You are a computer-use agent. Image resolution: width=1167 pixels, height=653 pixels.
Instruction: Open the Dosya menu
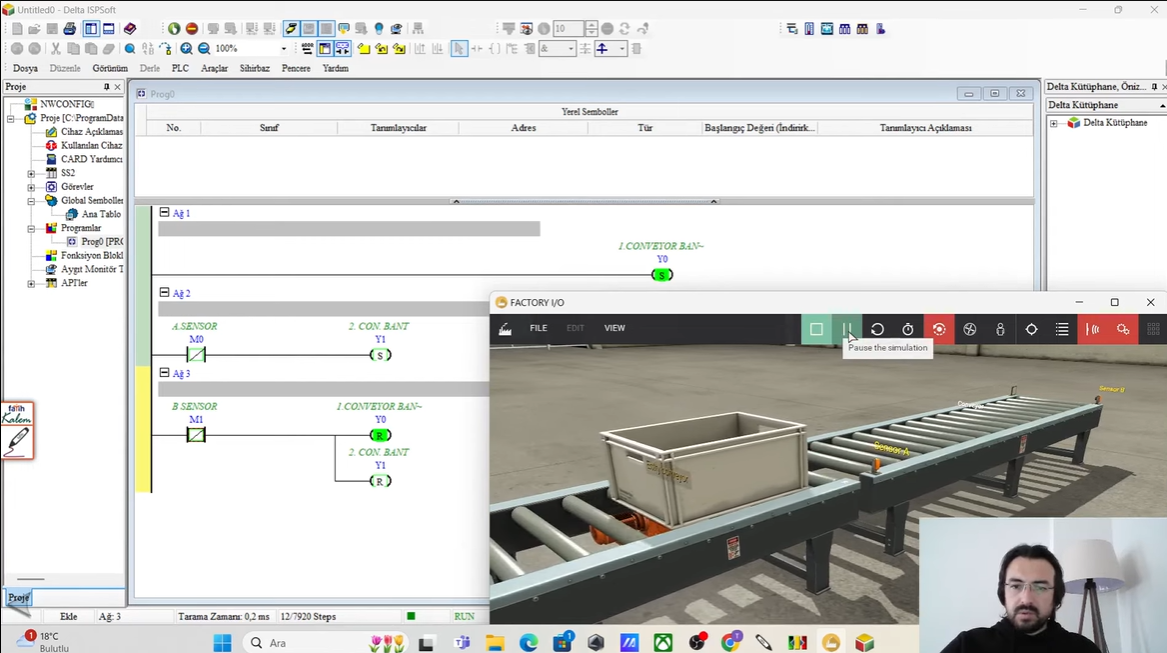point(25,69)
